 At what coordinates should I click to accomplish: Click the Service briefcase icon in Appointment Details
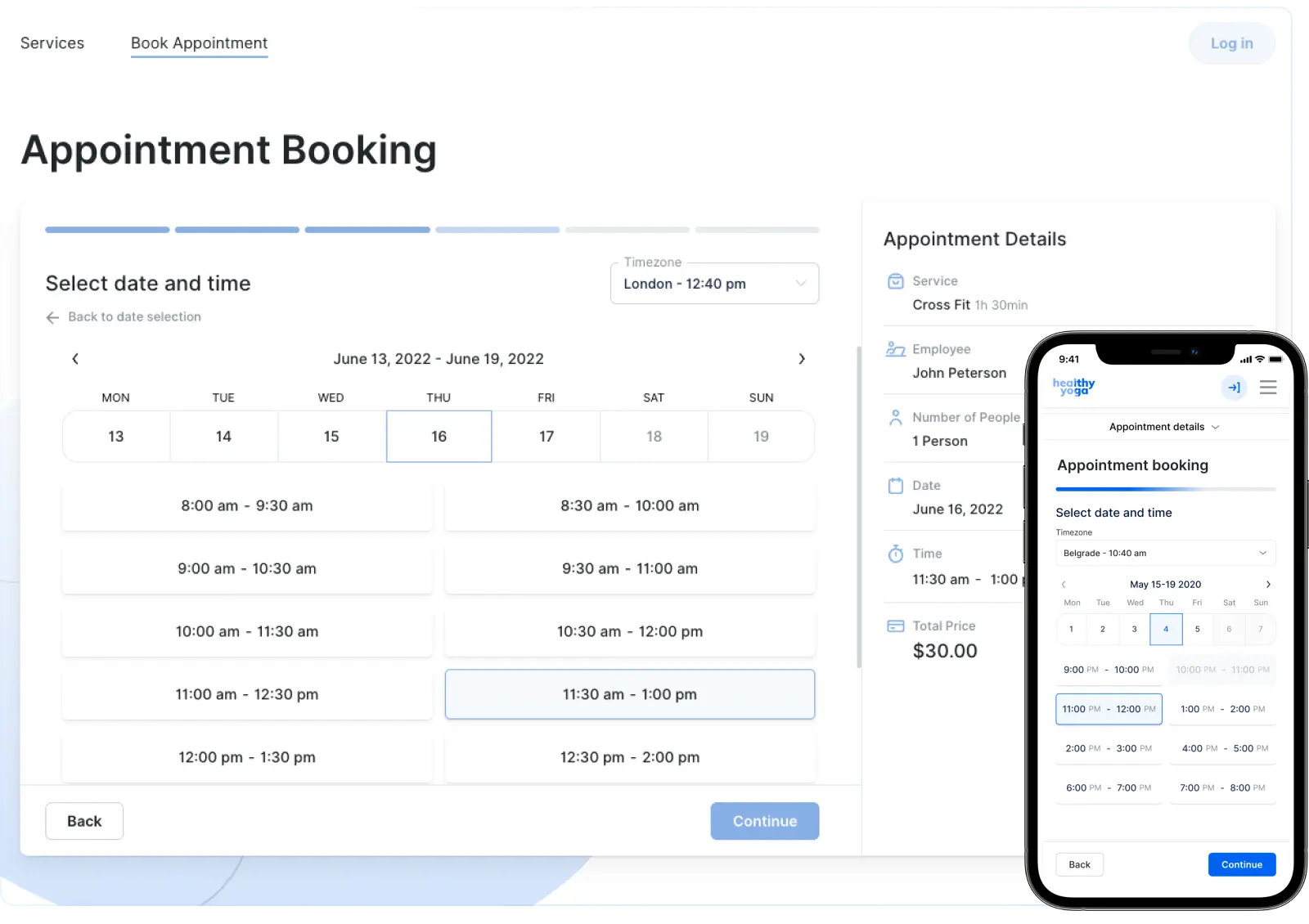pyautogui.click(x=896, y=280)
